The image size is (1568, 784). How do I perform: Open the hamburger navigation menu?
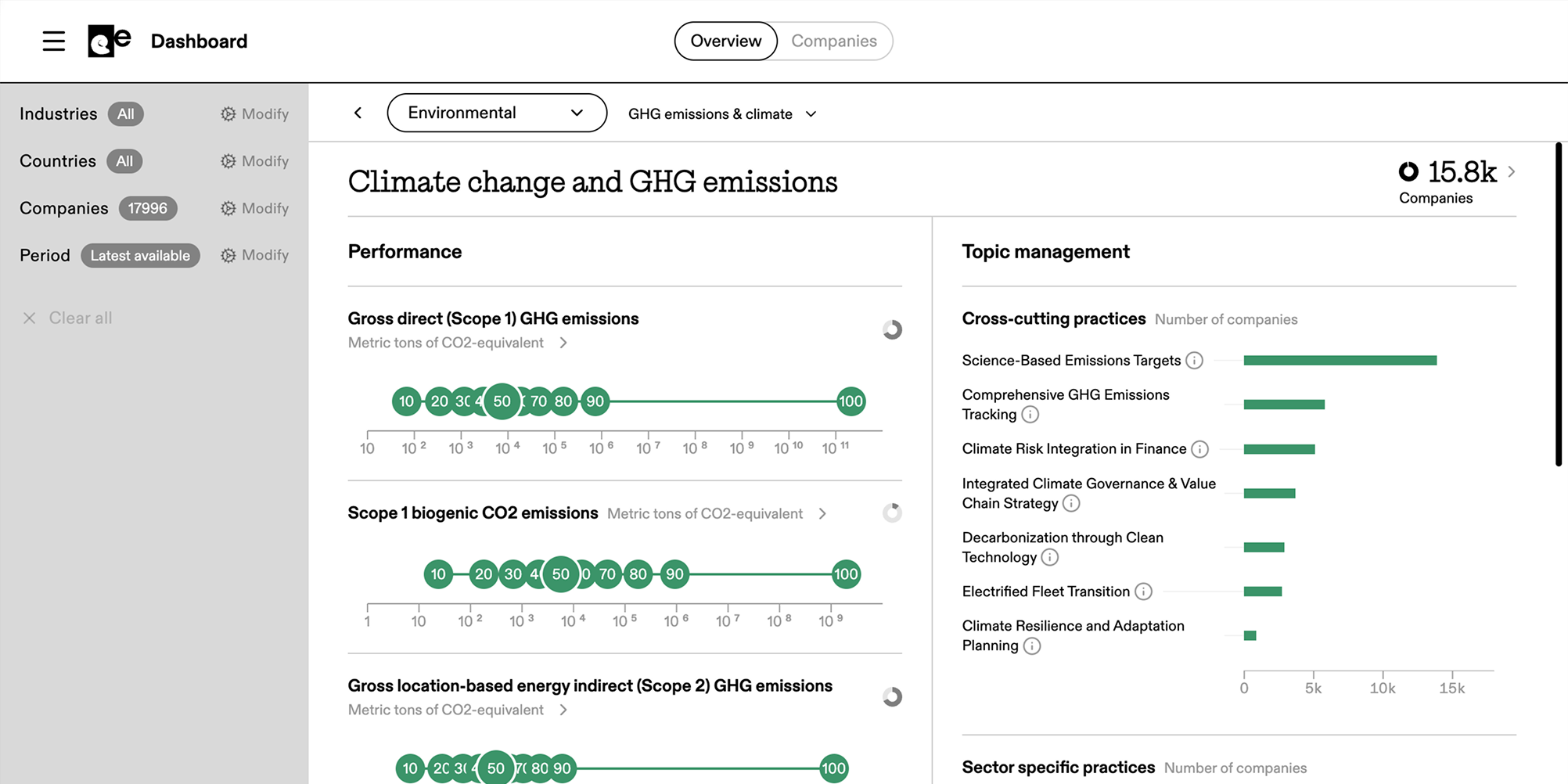pos(53,41)
